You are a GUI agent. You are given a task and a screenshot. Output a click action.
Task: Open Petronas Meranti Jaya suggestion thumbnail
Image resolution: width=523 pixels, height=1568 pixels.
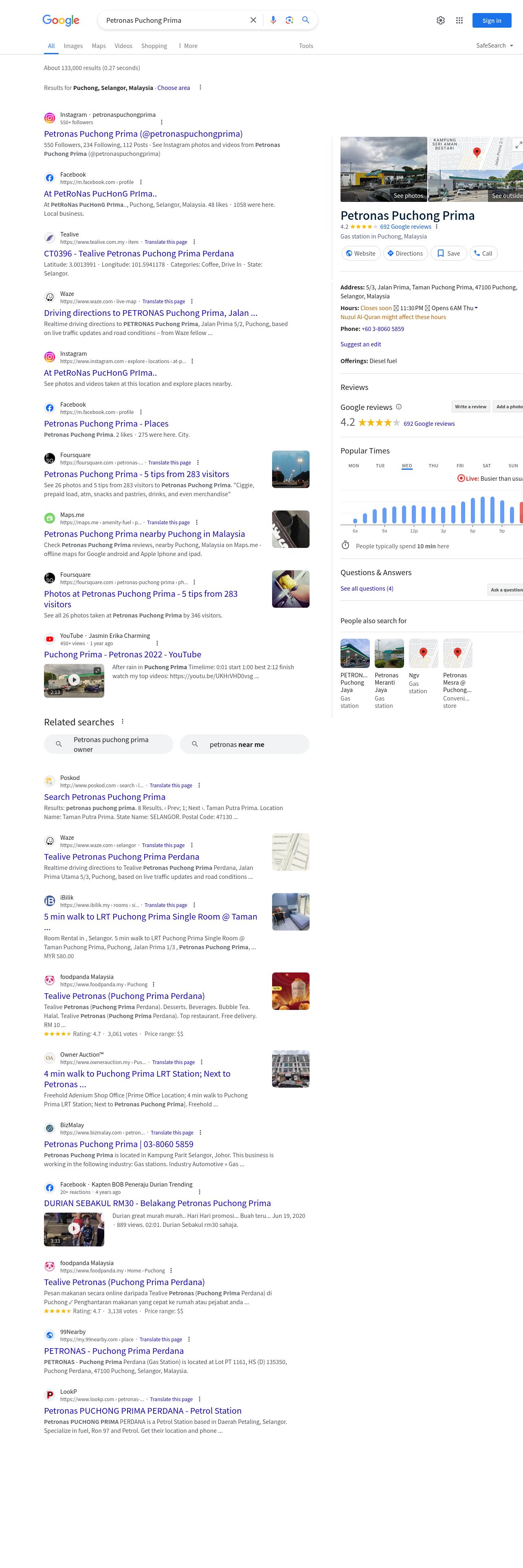[389, 654]
